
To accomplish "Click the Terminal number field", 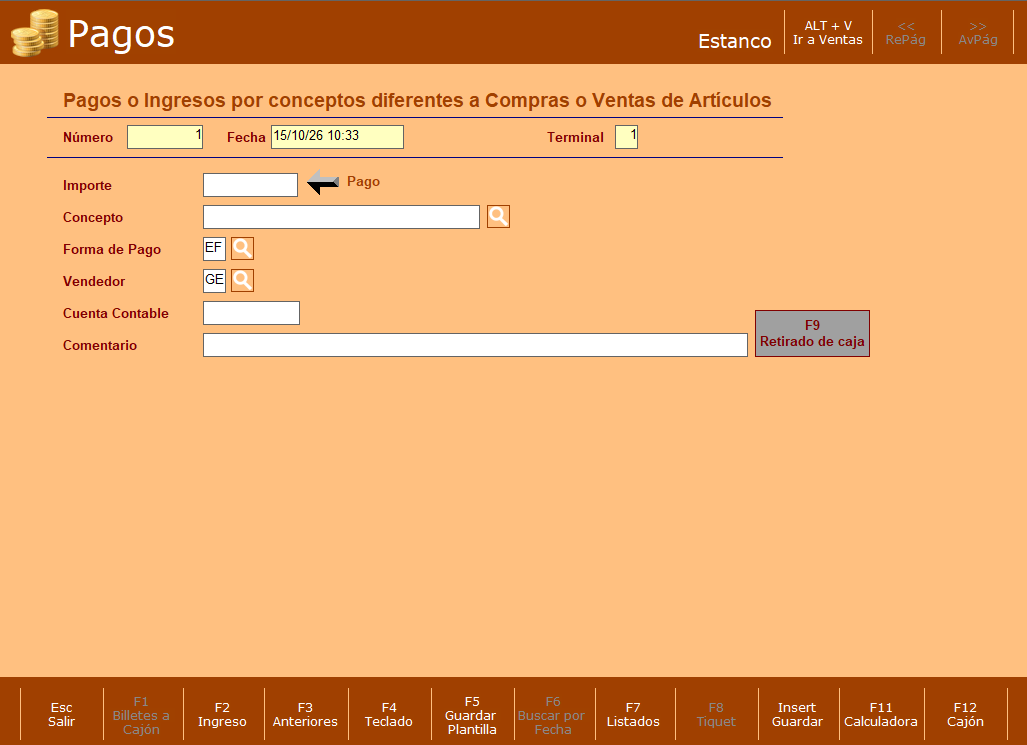I will pyautogui.click(x=626, y=137).
